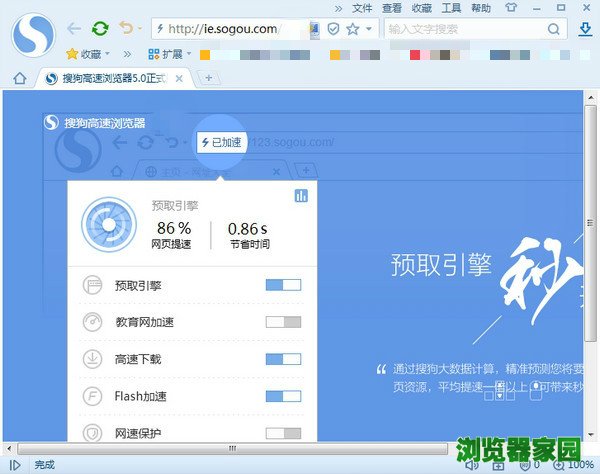This screenshot has height=474, width=600.
Task: Open the statistics chart icon in popup
Action: [x=301, y=196]
